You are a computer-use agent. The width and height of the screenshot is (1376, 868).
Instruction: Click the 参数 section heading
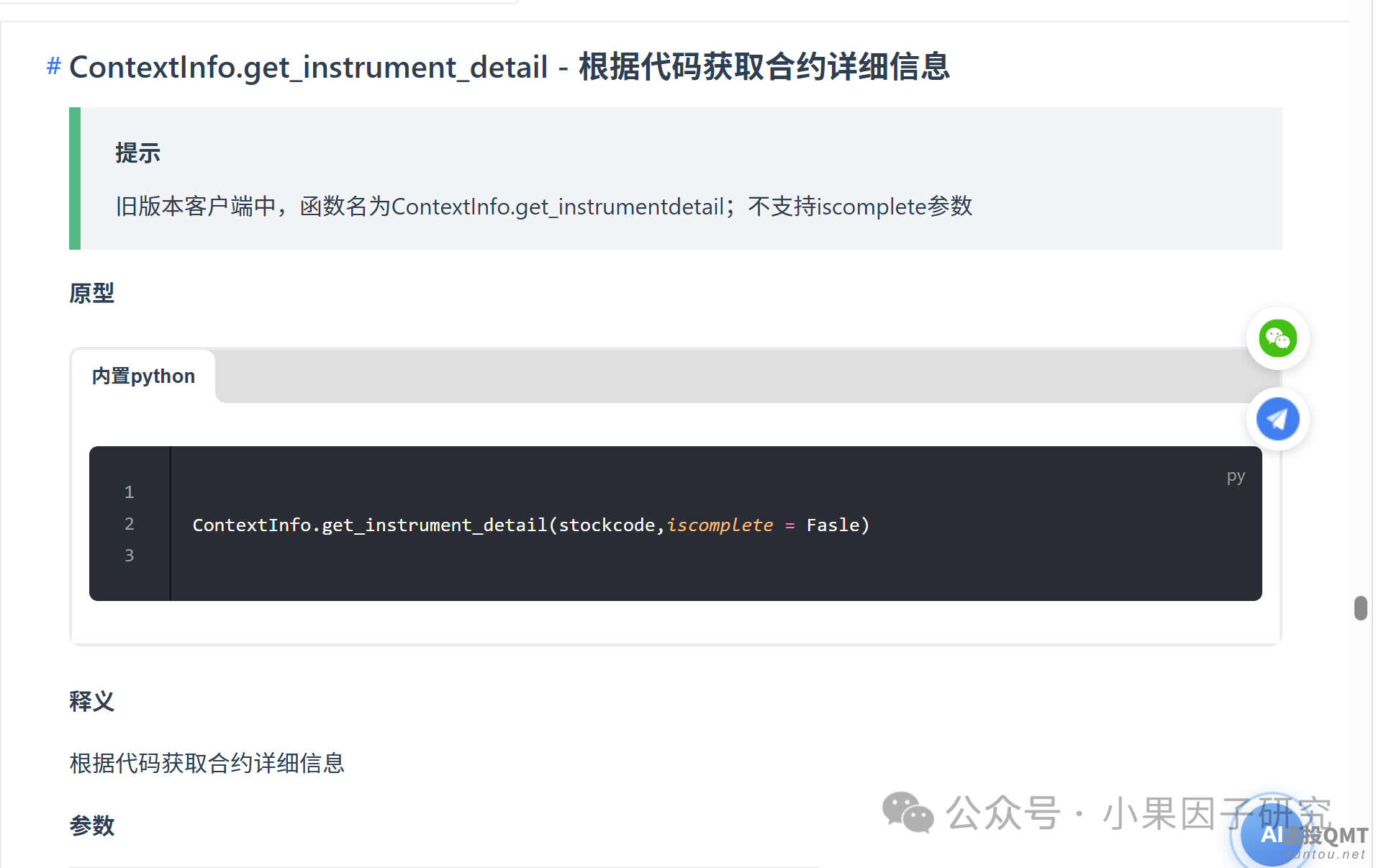pyautogui.click(x=92, y=826)
